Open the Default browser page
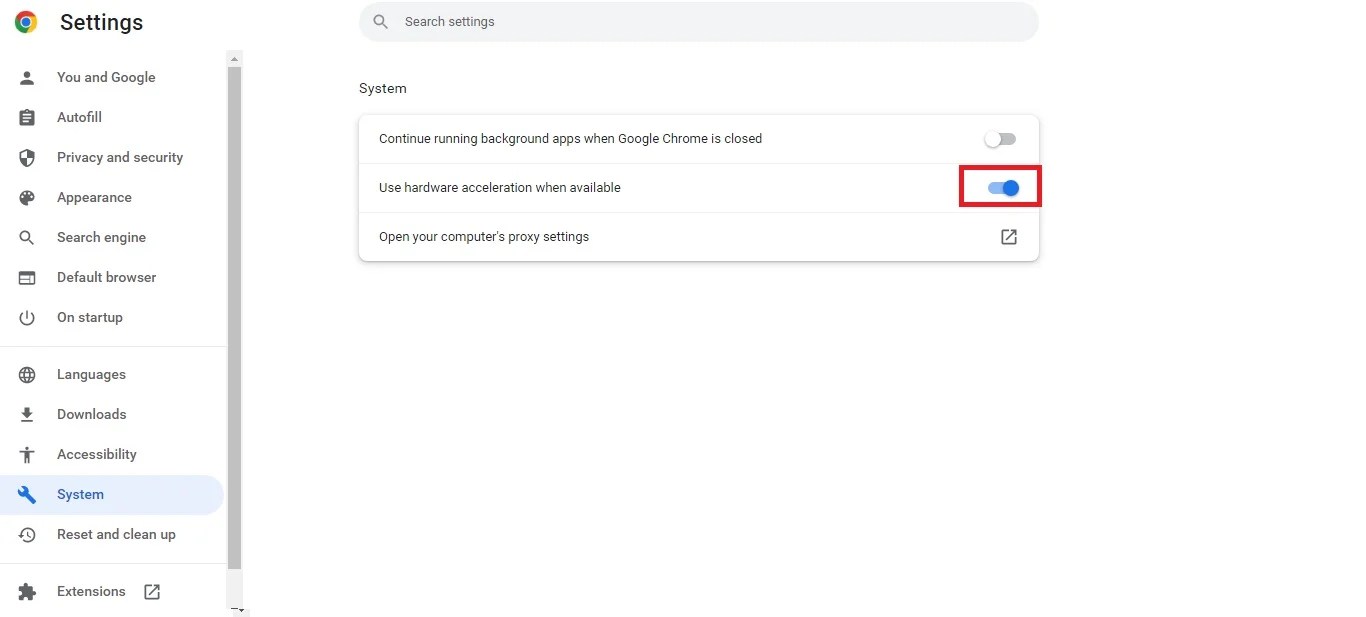 pos(106,277)
